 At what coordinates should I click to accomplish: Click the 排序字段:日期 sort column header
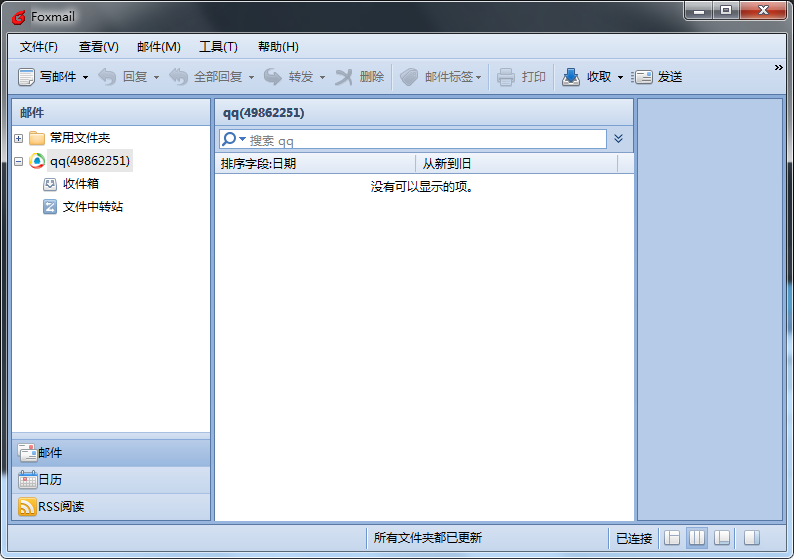point(314,164)
